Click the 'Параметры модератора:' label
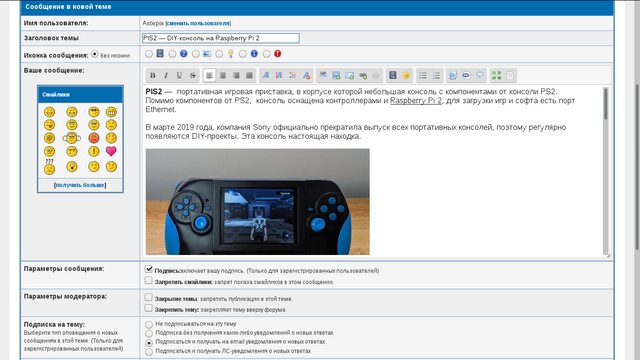This screenshot has width=640, height=360. point(65,297)
